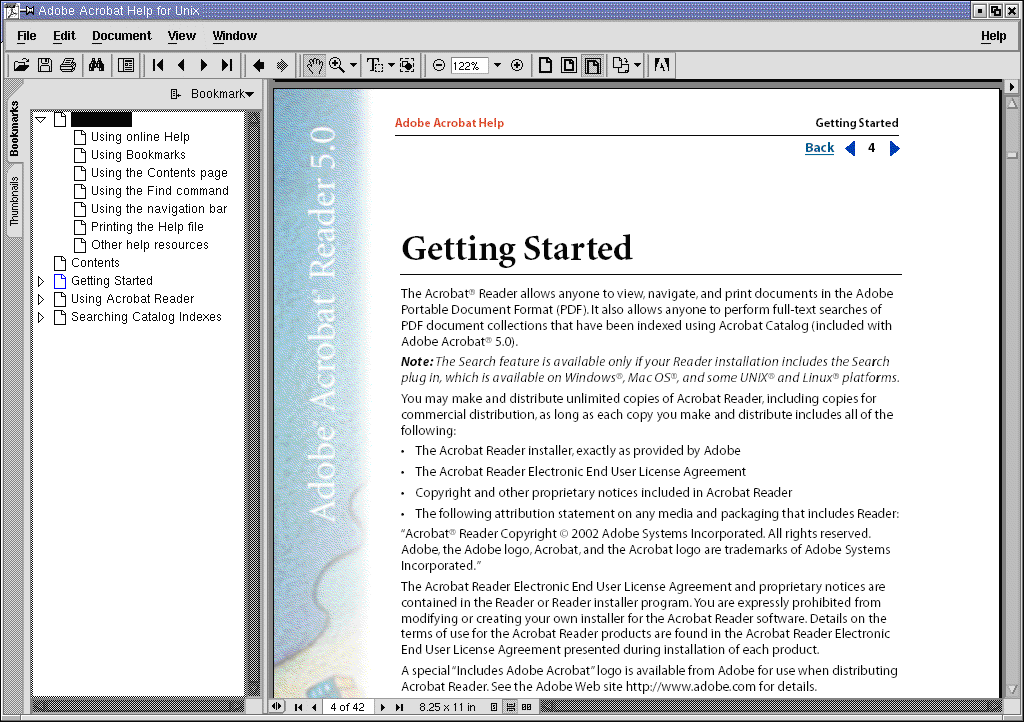
Task: Open the zoom percentage dropdown
Action: [497, 65]
